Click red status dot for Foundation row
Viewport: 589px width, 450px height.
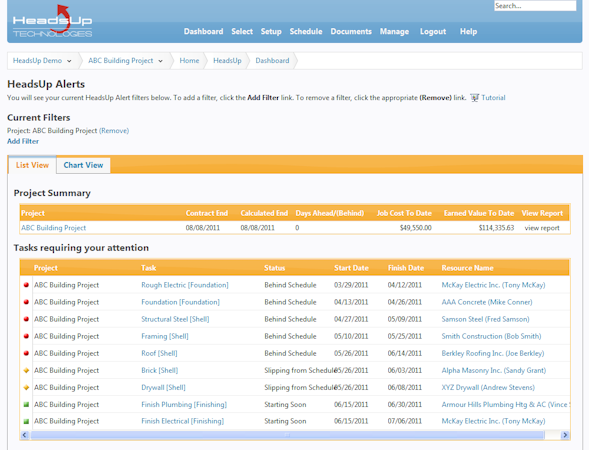(x=26, y=302)
